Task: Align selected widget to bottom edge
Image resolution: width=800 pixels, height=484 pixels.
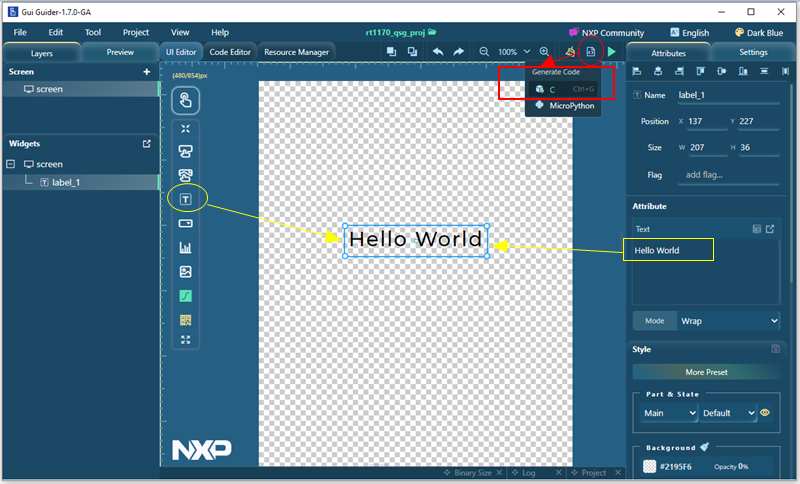Action: click(743, 71)
